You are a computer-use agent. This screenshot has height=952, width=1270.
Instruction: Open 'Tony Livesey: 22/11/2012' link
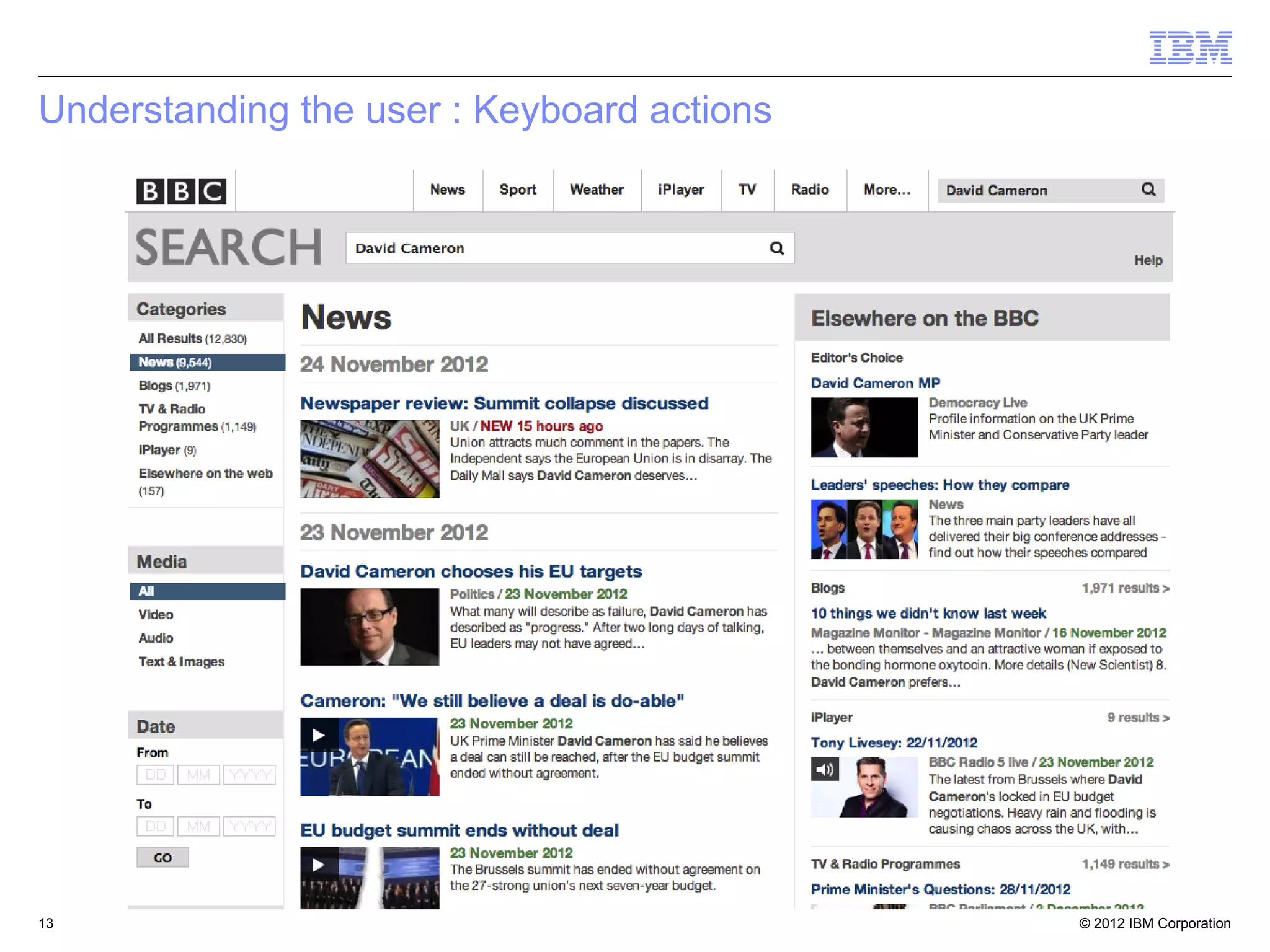pyautogui.click(x=894, y=743)
